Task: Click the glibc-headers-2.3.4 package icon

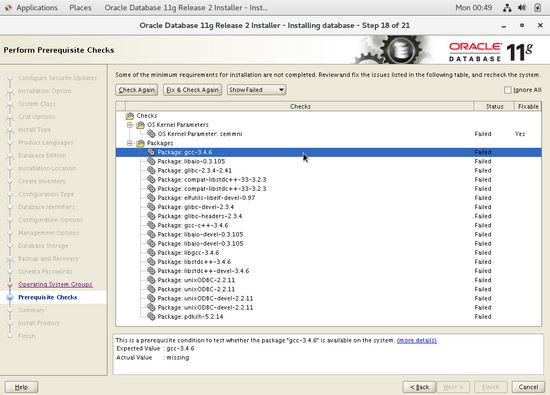Action: click(x=151, y=216)
